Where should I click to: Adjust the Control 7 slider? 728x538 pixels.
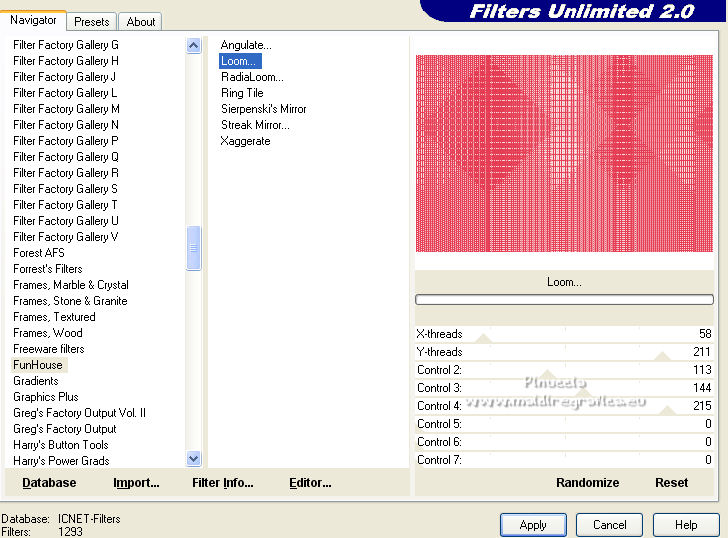(564, 460)
